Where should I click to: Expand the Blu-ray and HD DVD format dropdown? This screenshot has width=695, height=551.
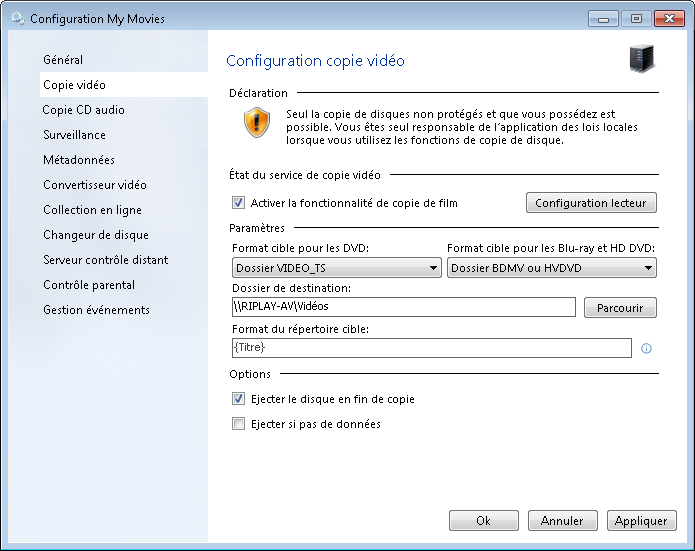click(x=551, y=268)
